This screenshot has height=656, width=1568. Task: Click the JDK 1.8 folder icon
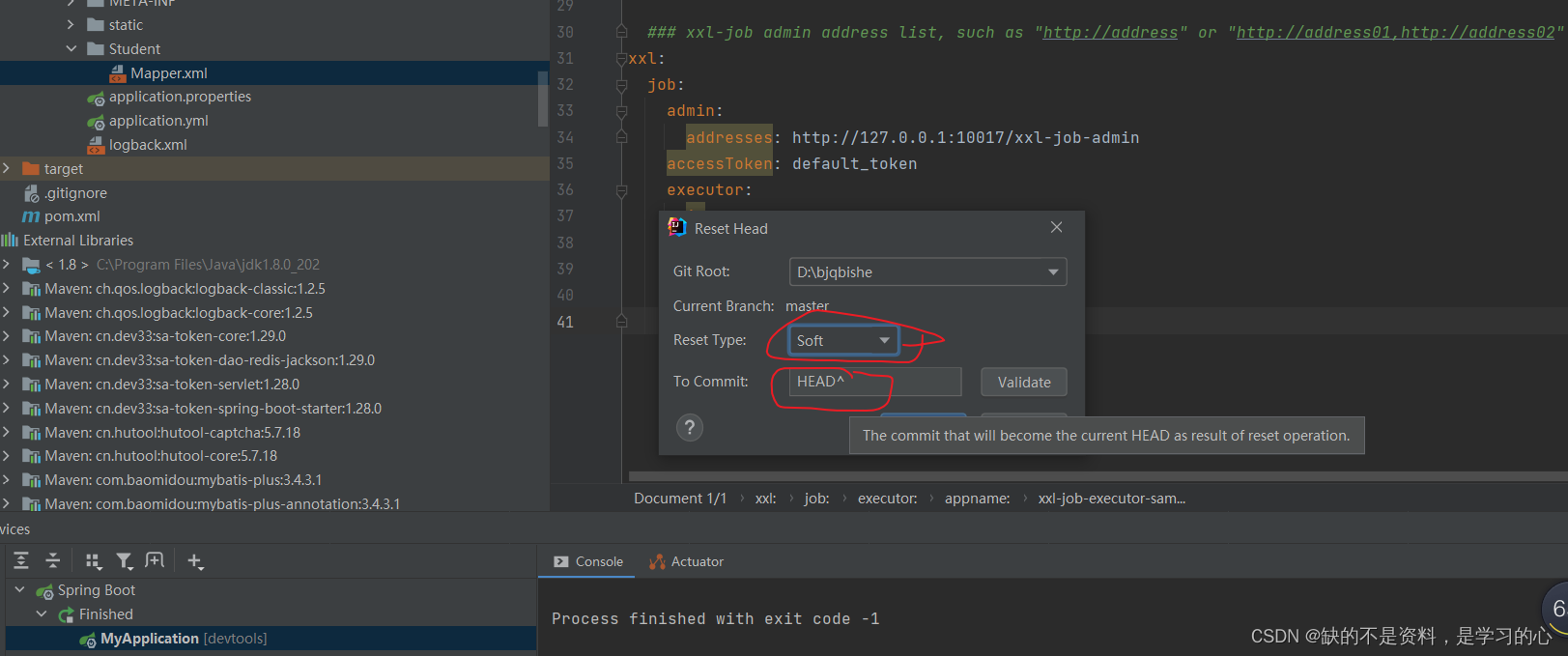click(x=31, y=265)
